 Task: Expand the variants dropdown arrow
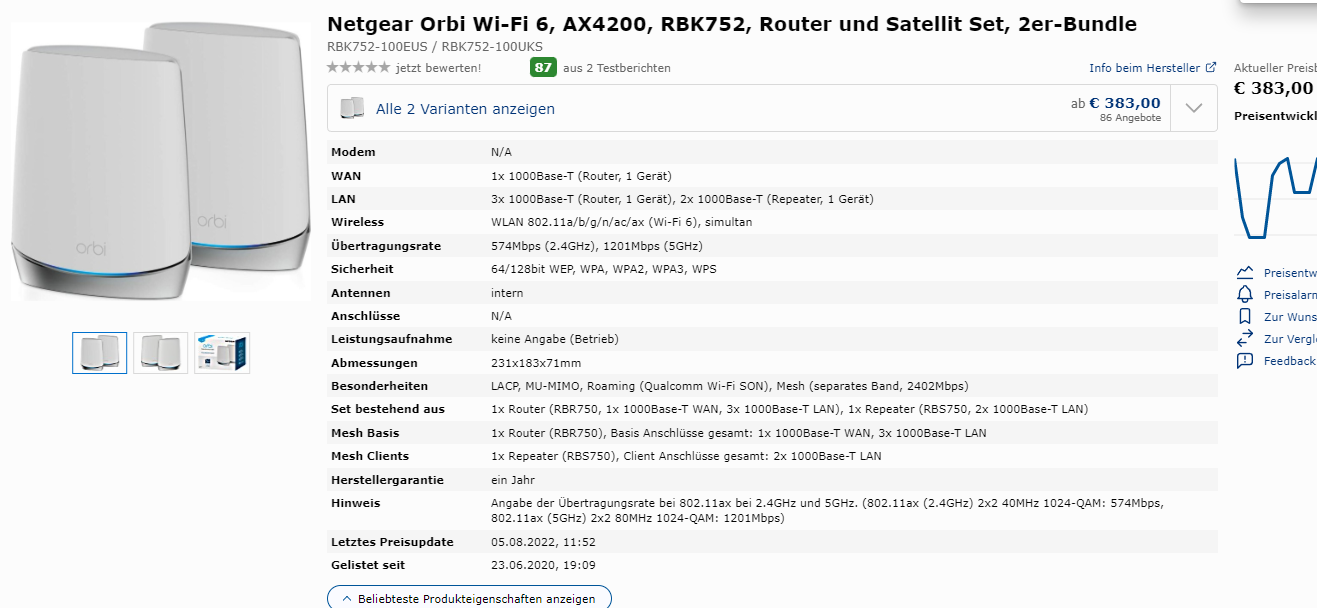click(1193, 108)
